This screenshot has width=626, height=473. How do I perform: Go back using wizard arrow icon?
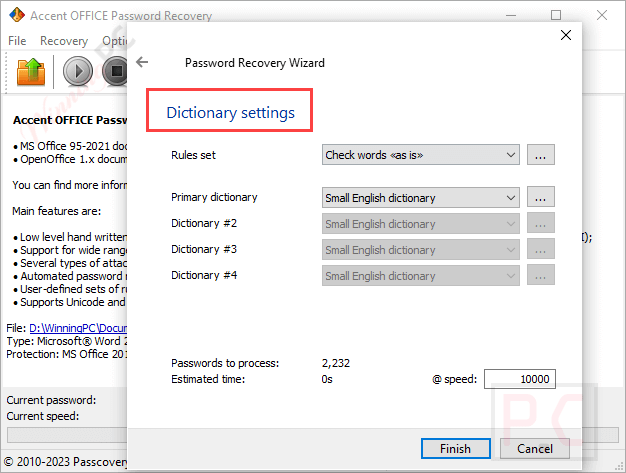[142, 62]
